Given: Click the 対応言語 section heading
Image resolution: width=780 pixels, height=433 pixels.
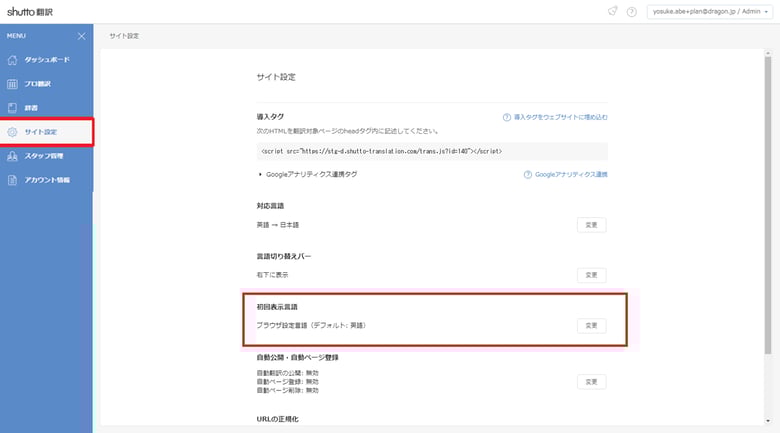Looking at the screenshot, I should pyautogui.click(x=270, y=206).
